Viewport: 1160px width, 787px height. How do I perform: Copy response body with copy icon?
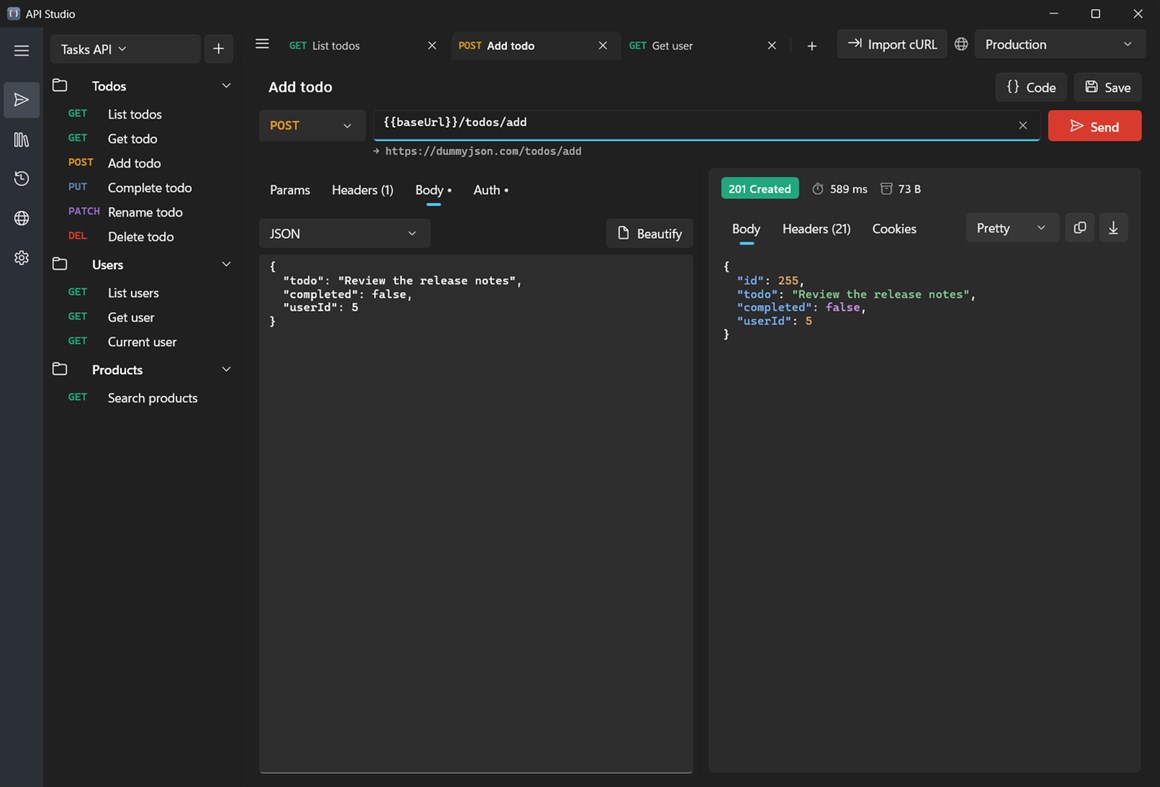[x=1080, y=228]
